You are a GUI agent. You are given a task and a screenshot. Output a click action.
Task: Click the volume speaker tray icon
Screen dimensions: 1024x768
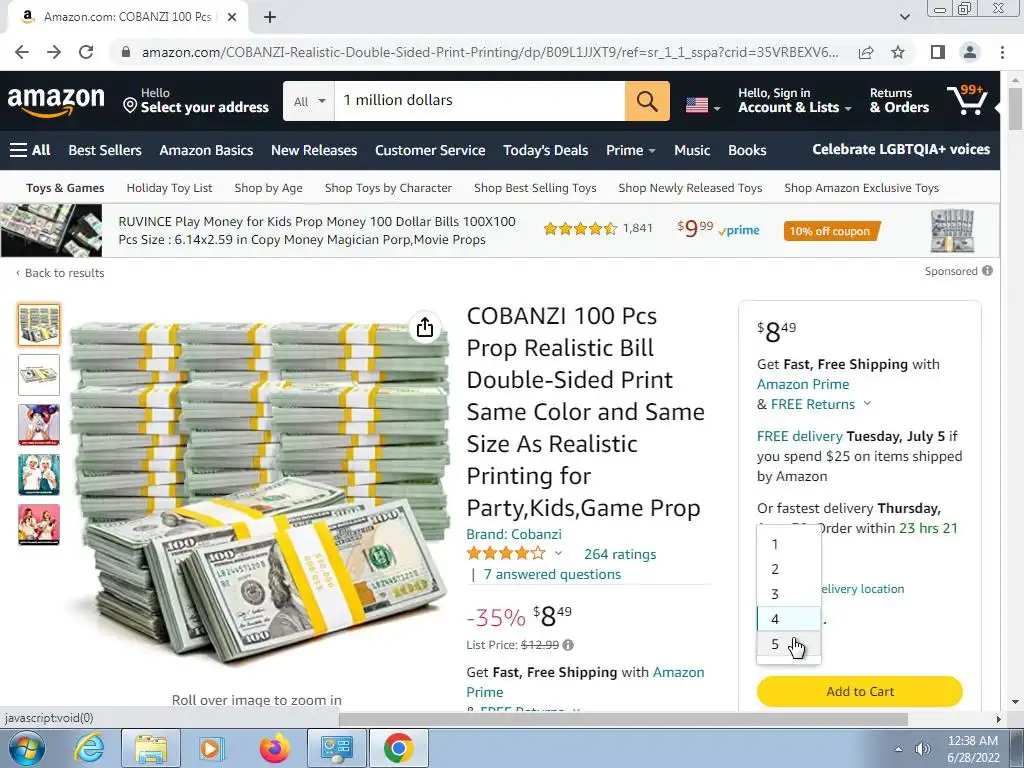923,749
